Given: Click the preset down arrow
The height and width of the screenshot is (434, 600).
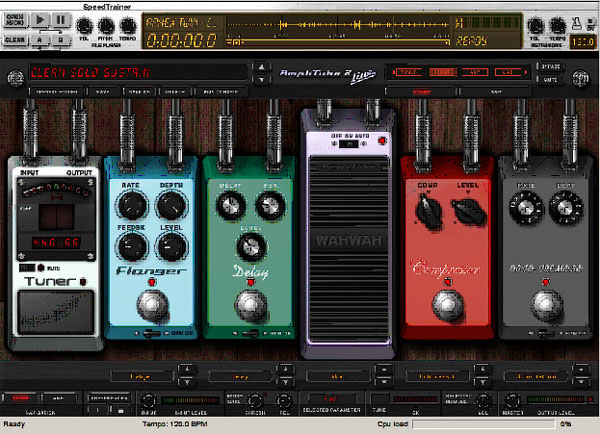Looking at the screenshot, I should coord(261,79).
